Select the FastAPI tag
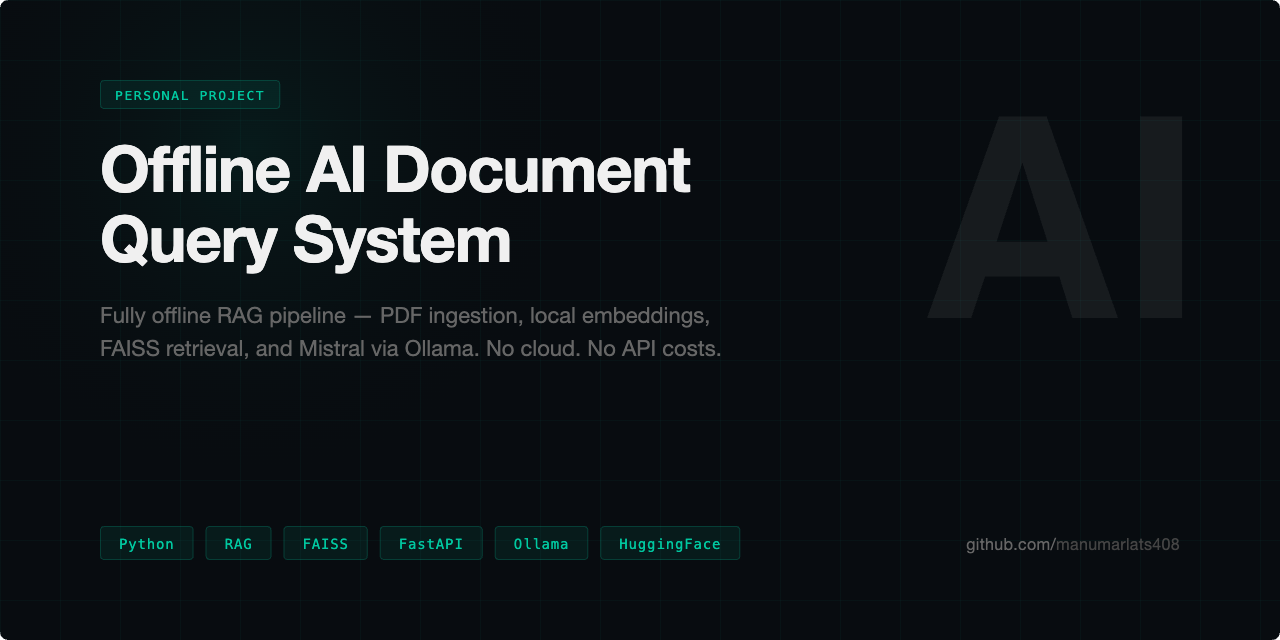 [x=431, y=543]
